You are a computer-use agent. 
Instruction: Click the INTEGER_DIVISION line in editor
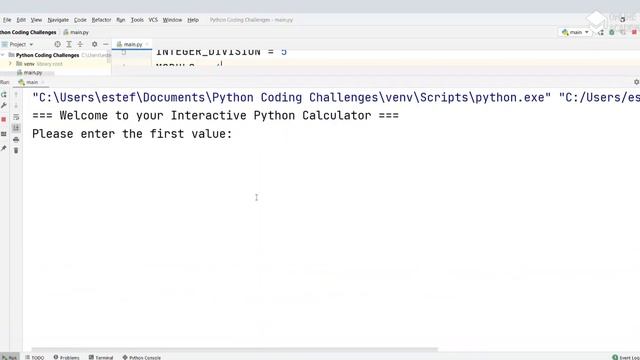coord(221,52)
